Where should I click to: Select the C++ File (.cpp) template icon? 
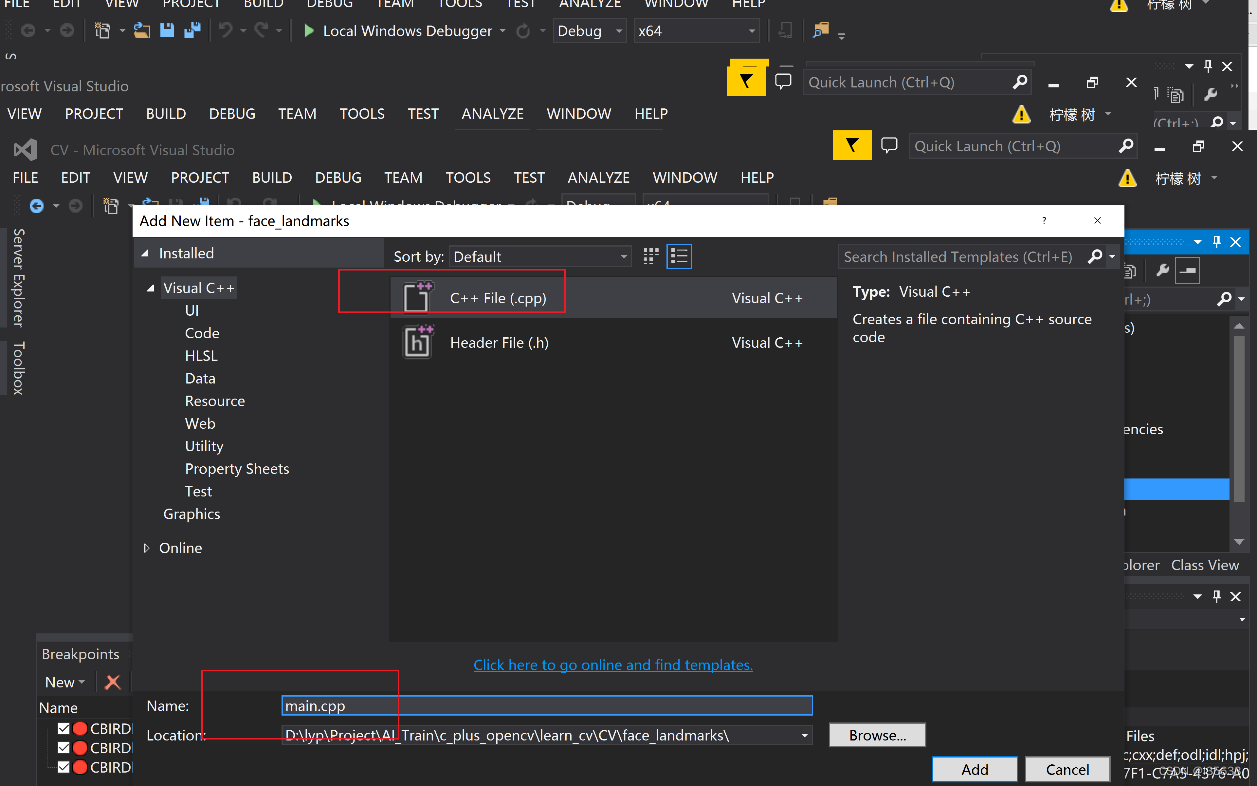pyautogui.click(x=417, y=296)
